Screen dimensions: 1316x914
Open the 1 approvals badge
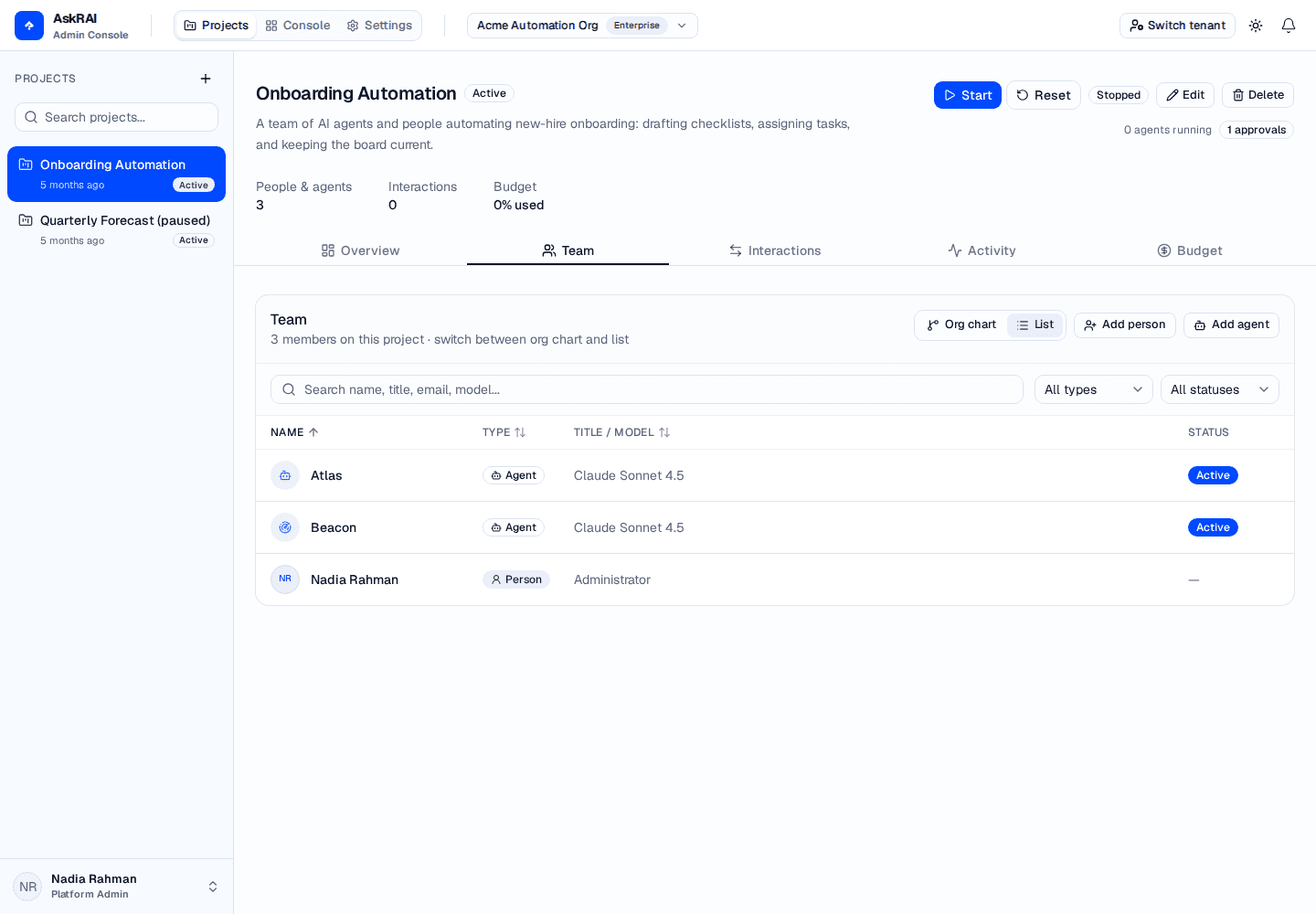[x=1257, y=130]
